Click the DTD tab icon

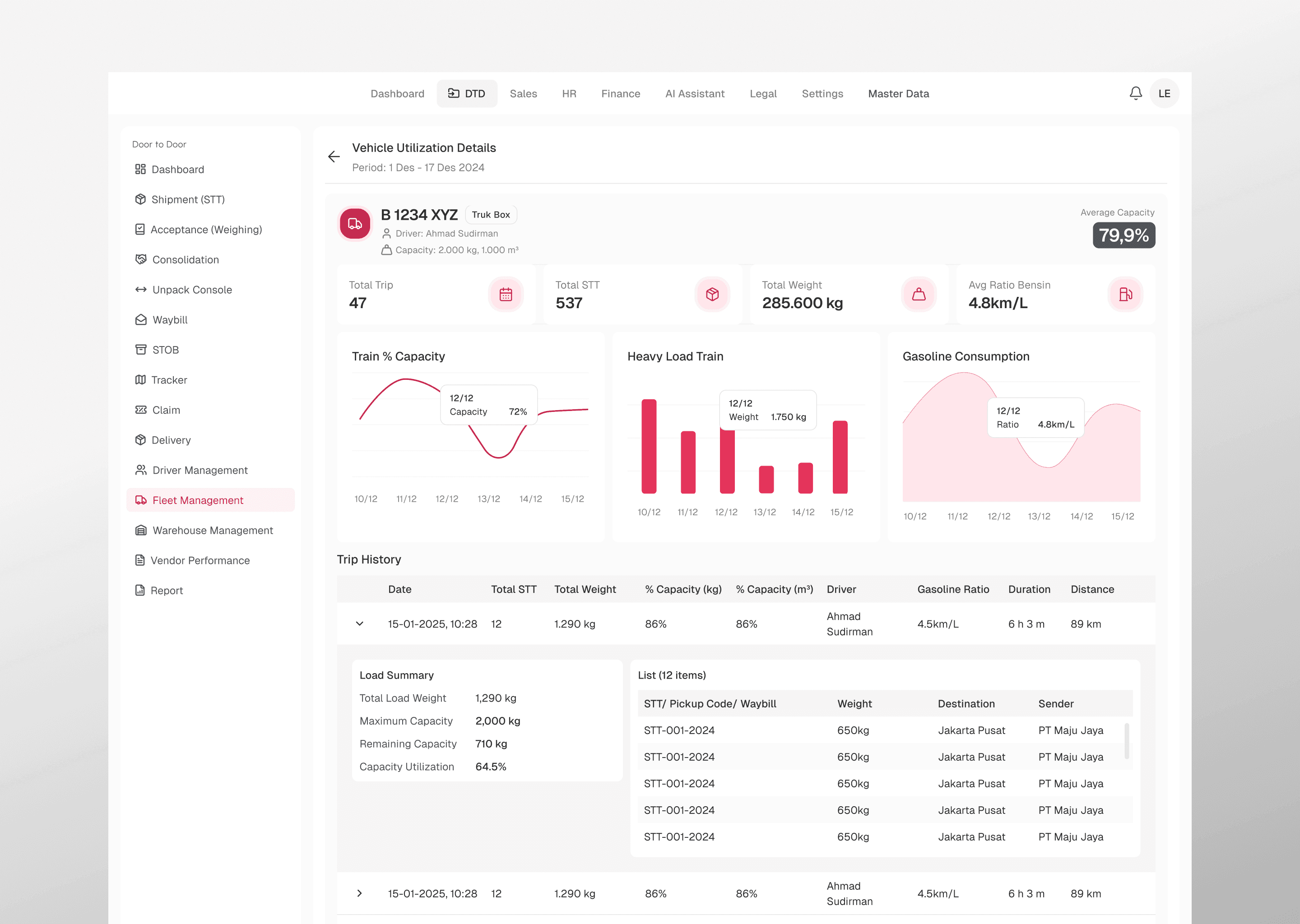point(454,93)
